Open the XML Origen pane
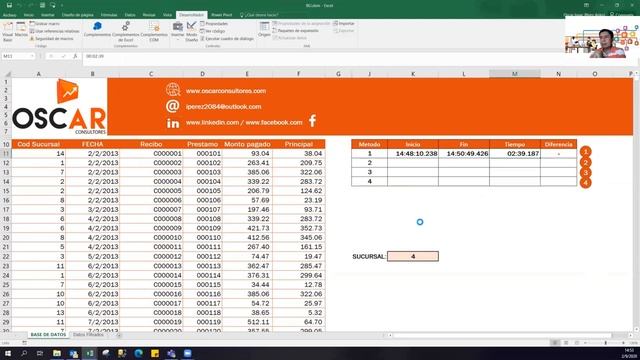The height and width of the screenshot is (360, 640). click(x=264, y=29)
